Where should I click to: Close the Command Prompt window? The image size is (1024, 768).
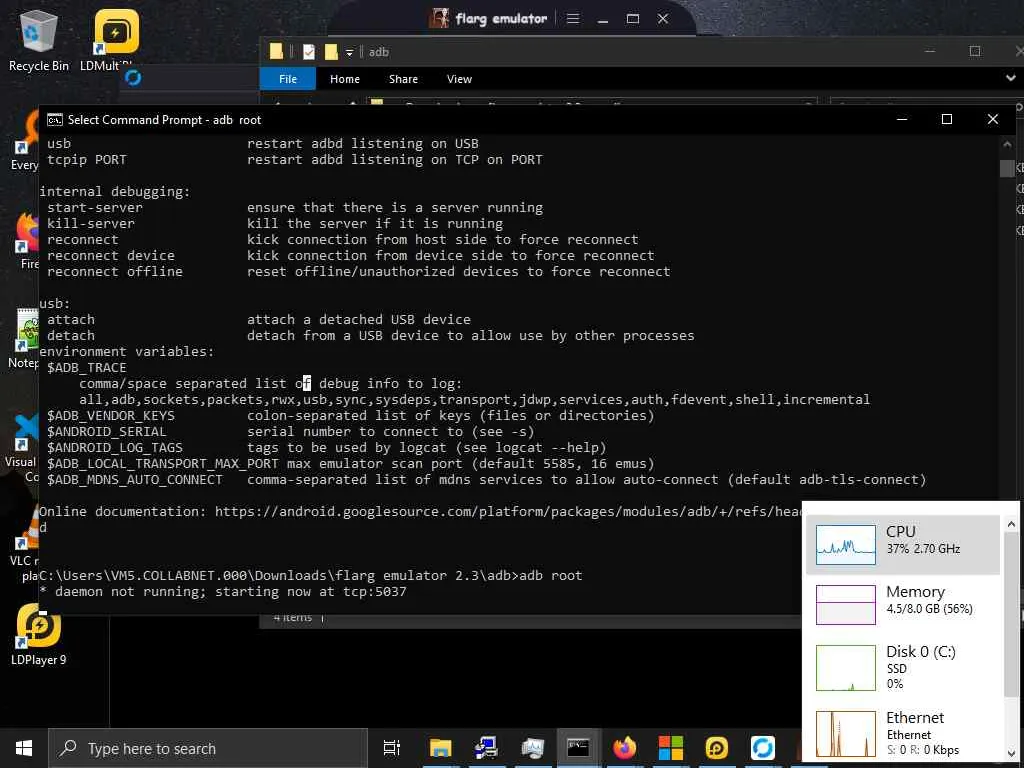coord(993,120)
